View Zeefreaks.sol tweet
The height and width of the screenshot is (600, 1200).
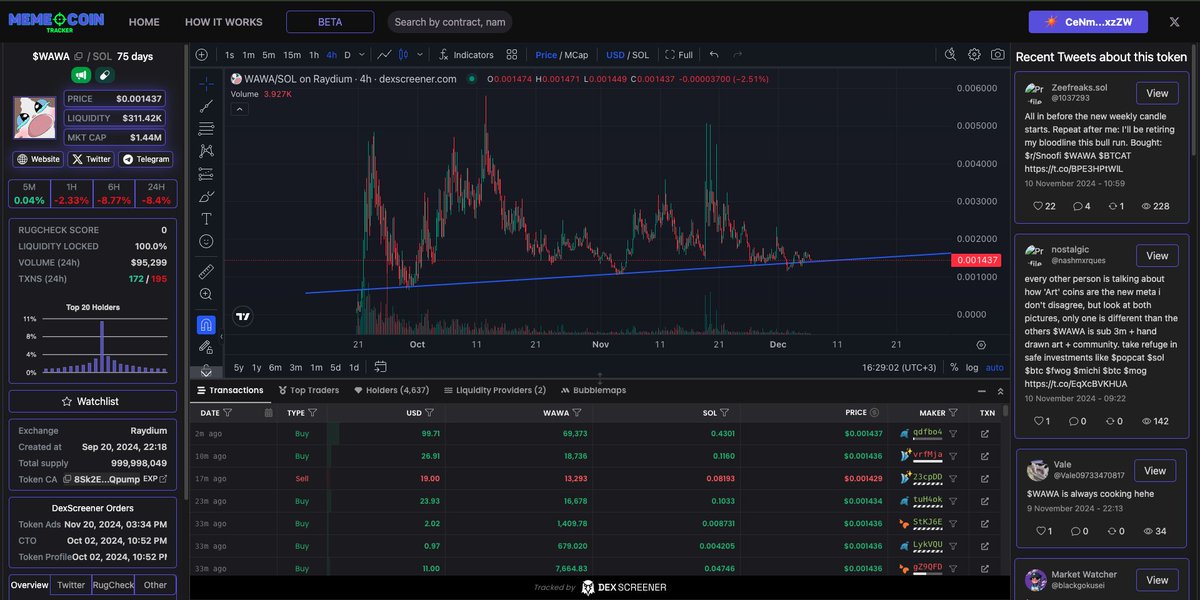pyautogui.click(x=1157, y=93)
